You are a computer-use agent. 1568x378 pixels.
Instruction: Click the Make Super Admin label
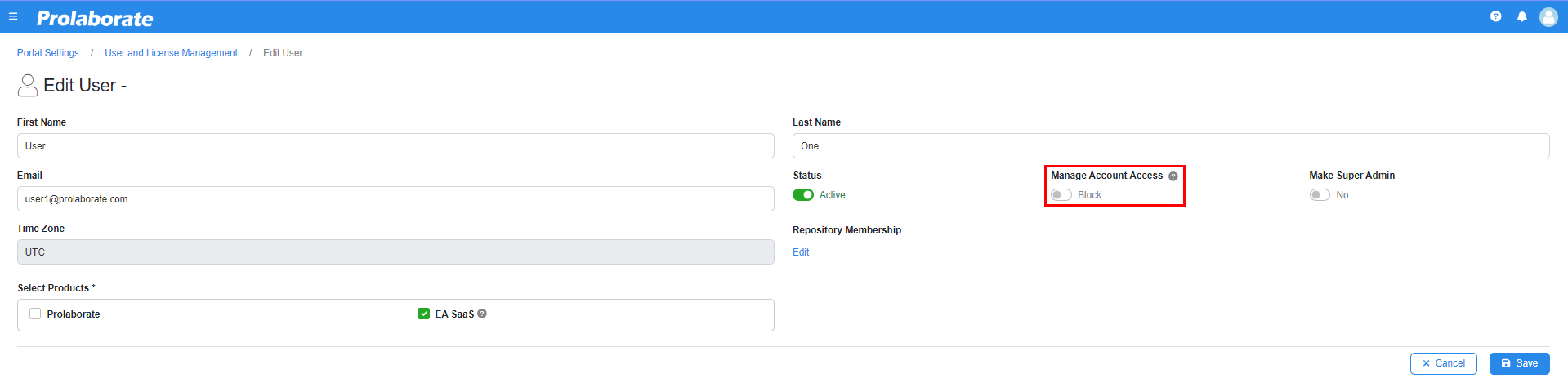[1351, 176]
